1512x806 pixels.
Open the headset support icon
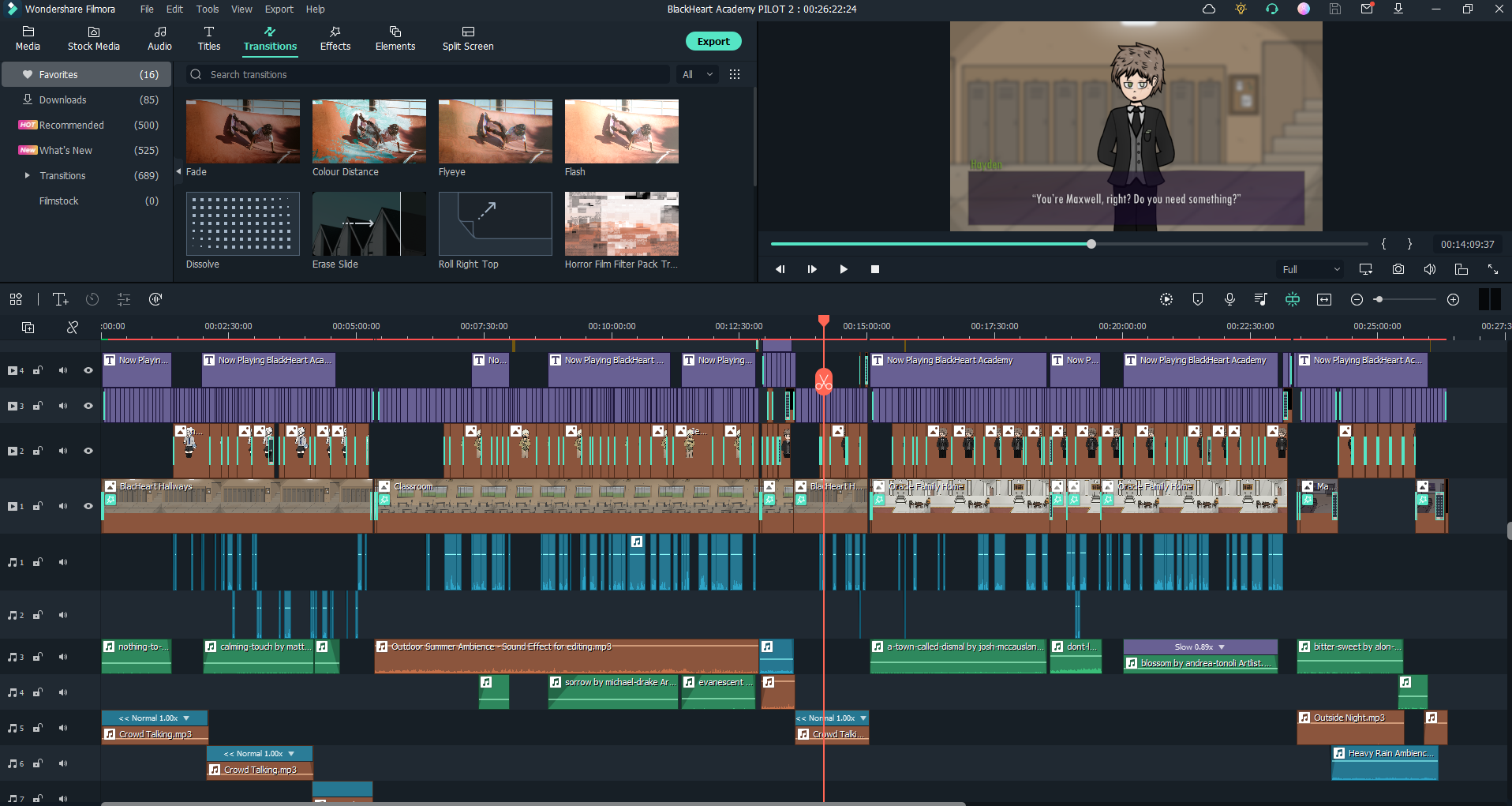coord(1272,9)
